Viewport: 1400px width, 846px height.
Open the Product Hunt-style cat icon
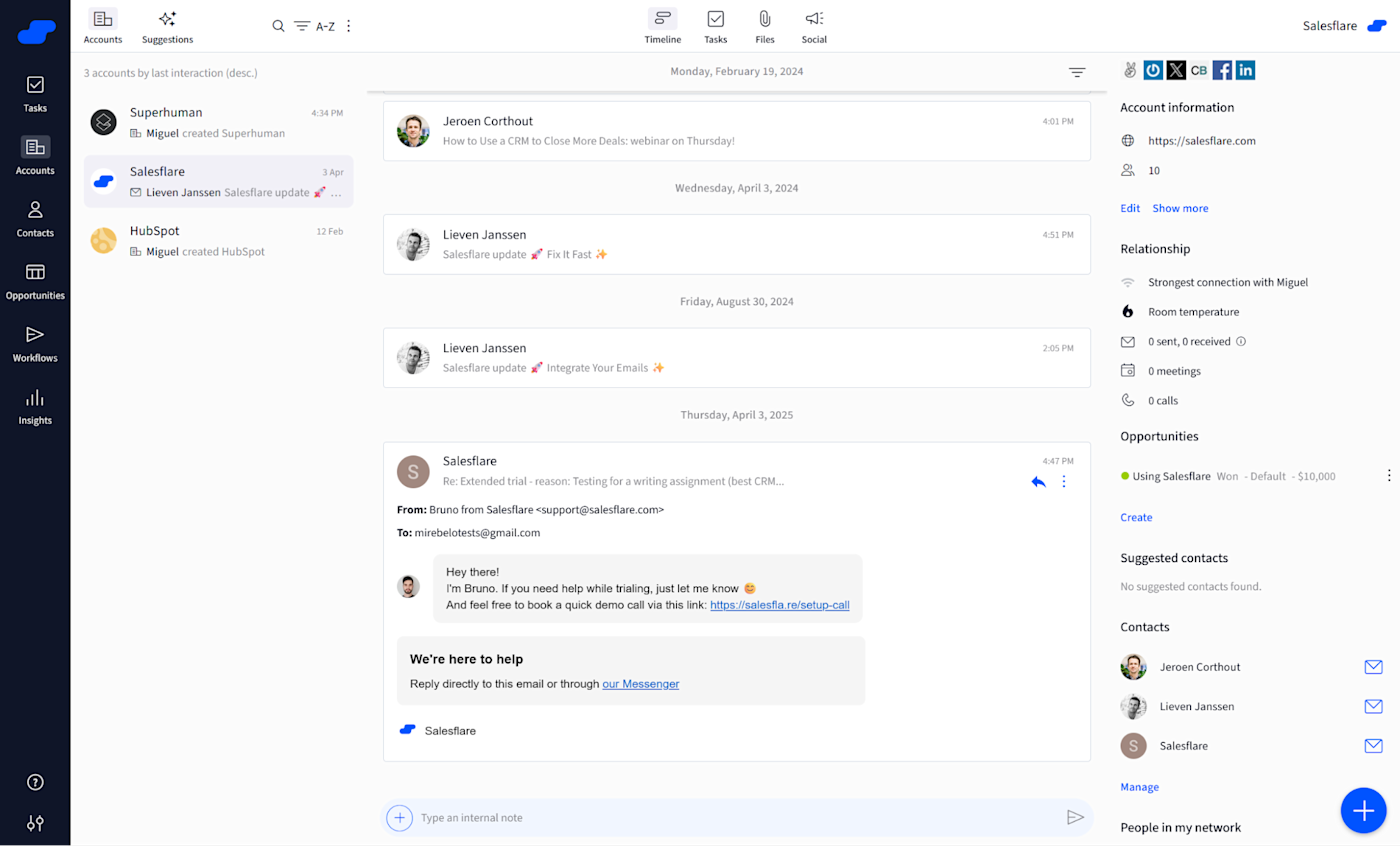(1130, 70)
